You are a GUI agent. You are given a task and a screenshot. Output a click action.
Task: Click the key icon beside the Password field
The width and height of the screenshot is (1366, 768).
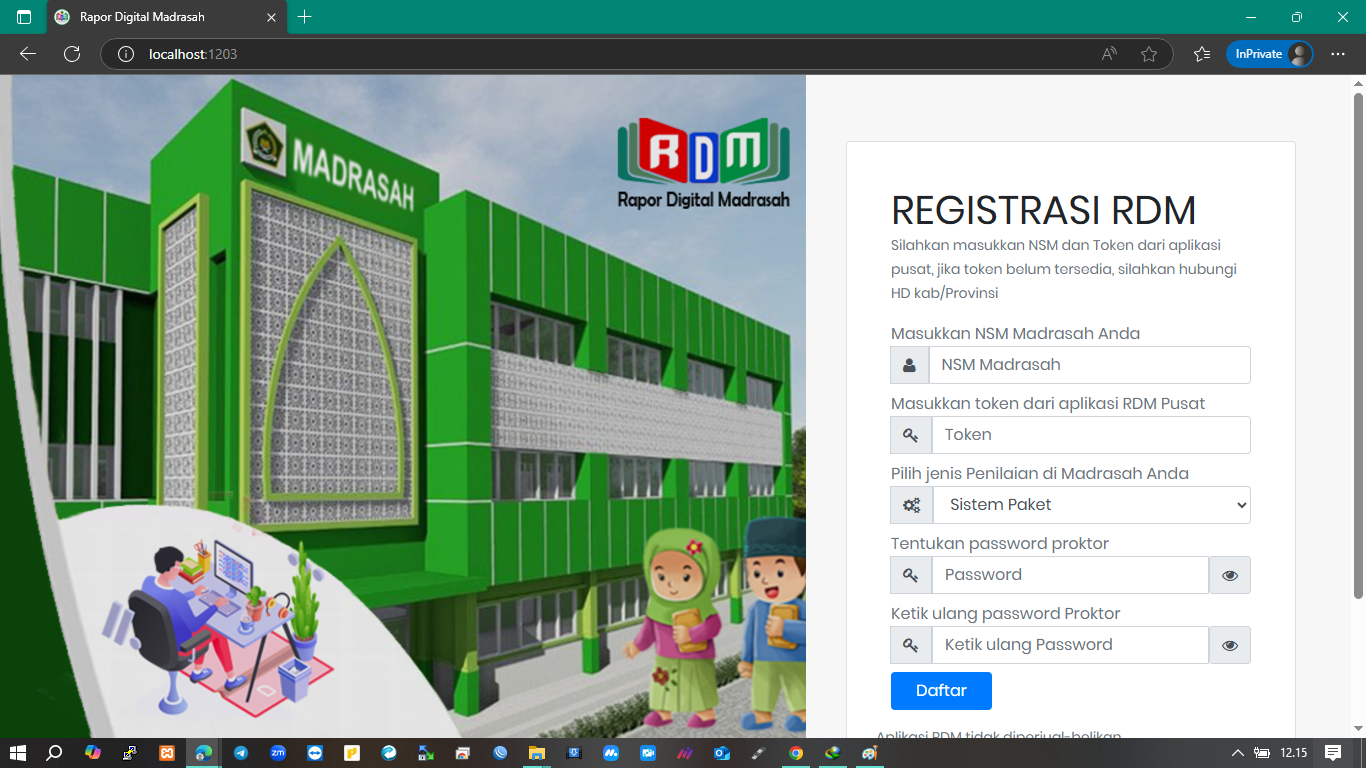[911, 575]
